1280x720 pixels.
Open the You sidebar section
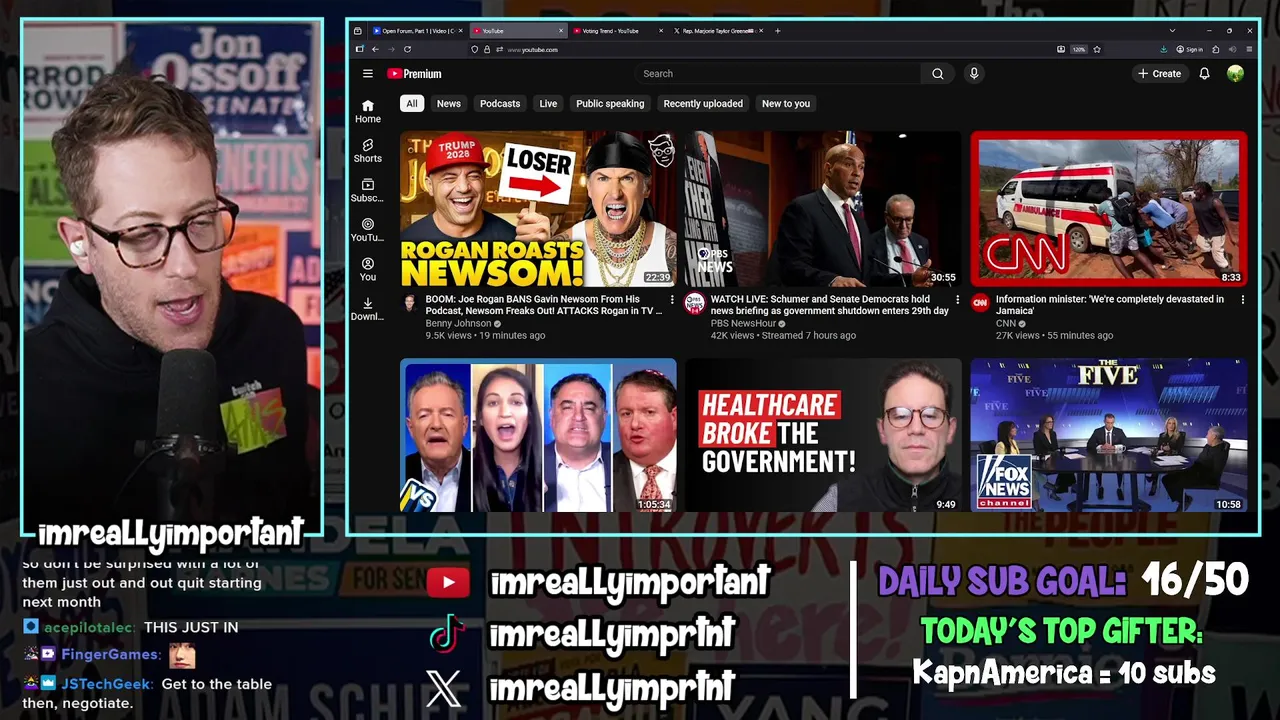point(368,270)
